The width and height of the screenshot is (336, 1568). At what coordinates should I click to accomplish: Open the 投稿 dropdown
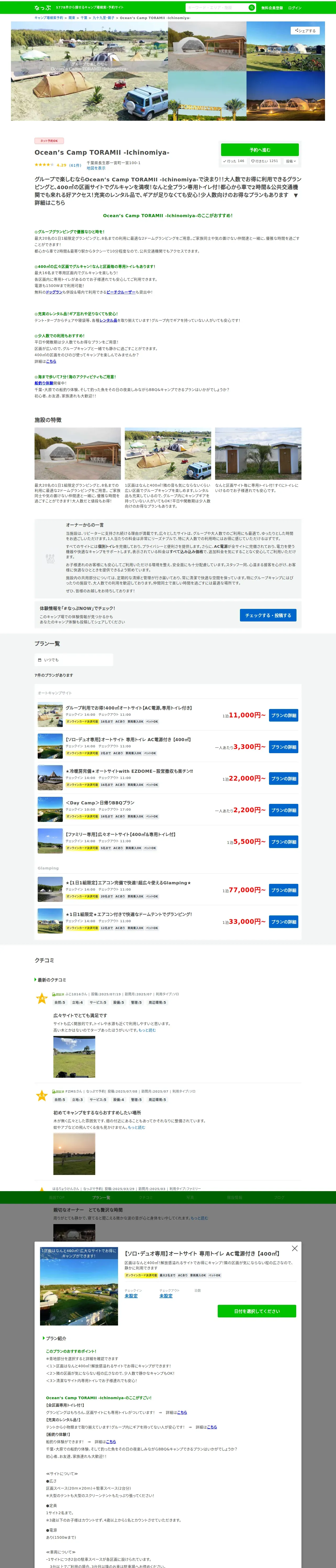point(291,161)
